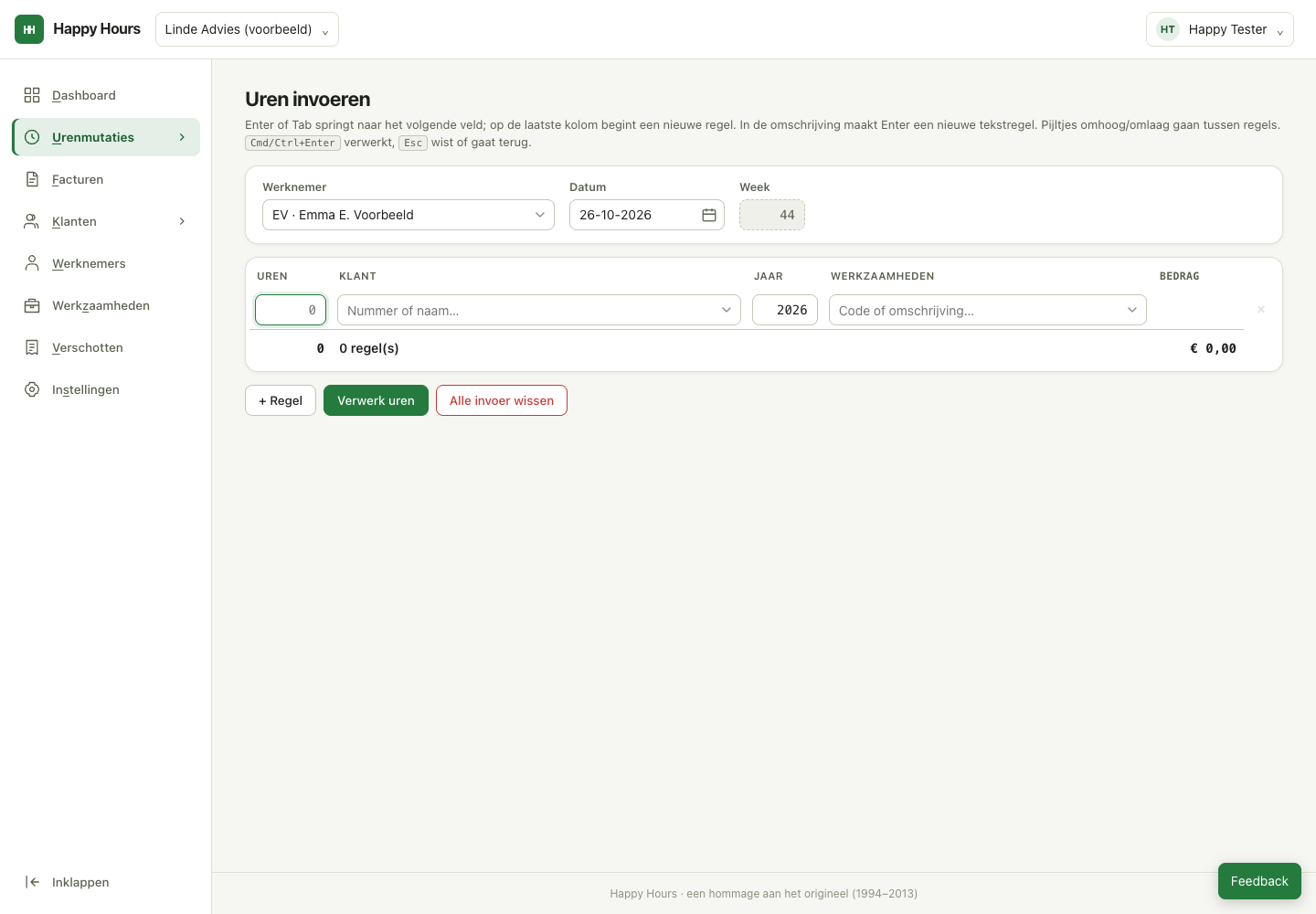Image resolution: width=1316 pixels, height=914 pixels.
Task: Open Happy Tester user menu
Action: (x=1220, y=29)
